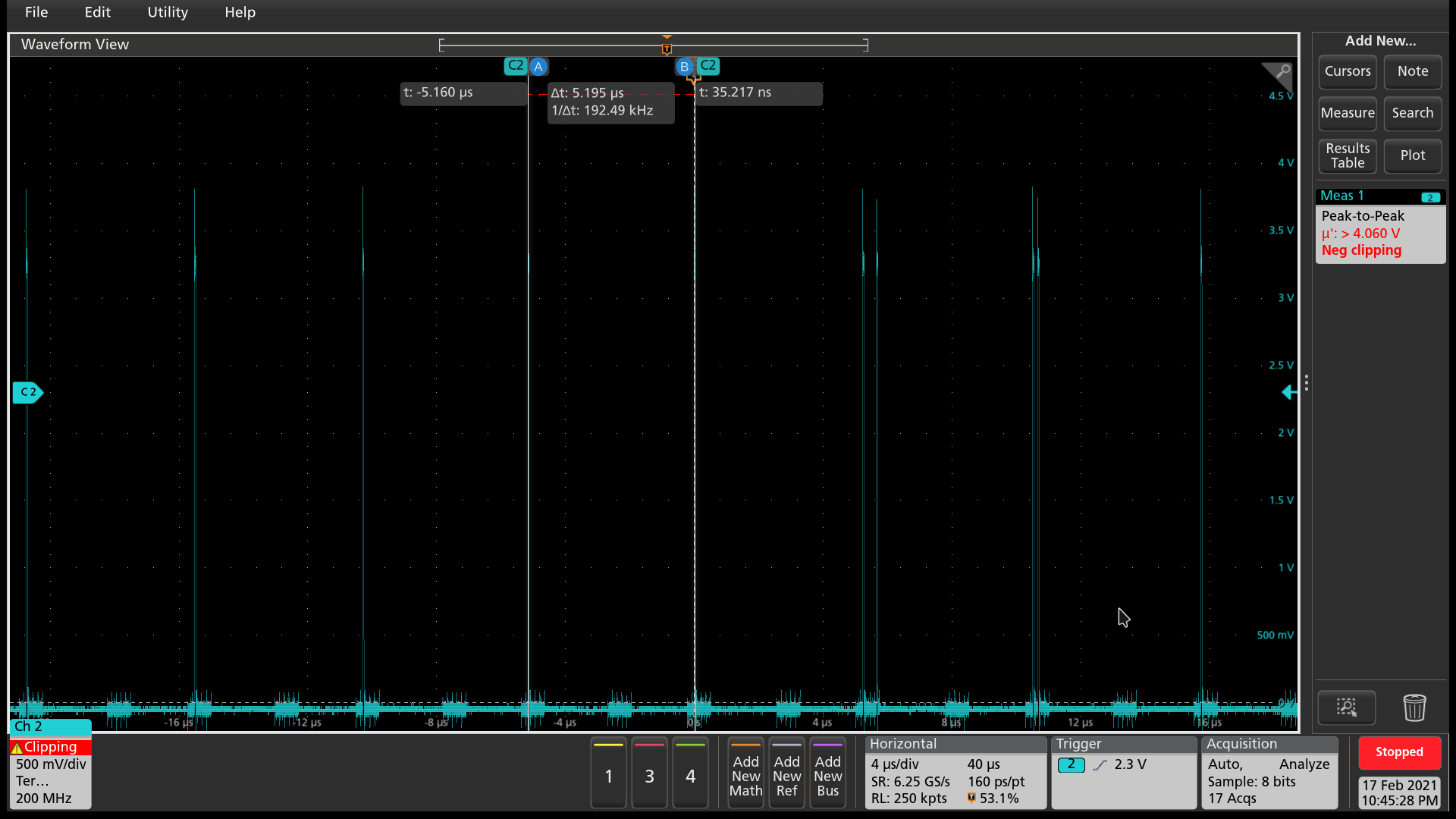The image size is (1456, 819).
Task: Click the trigger level arrow indicator
Action: pos(1289,392)
